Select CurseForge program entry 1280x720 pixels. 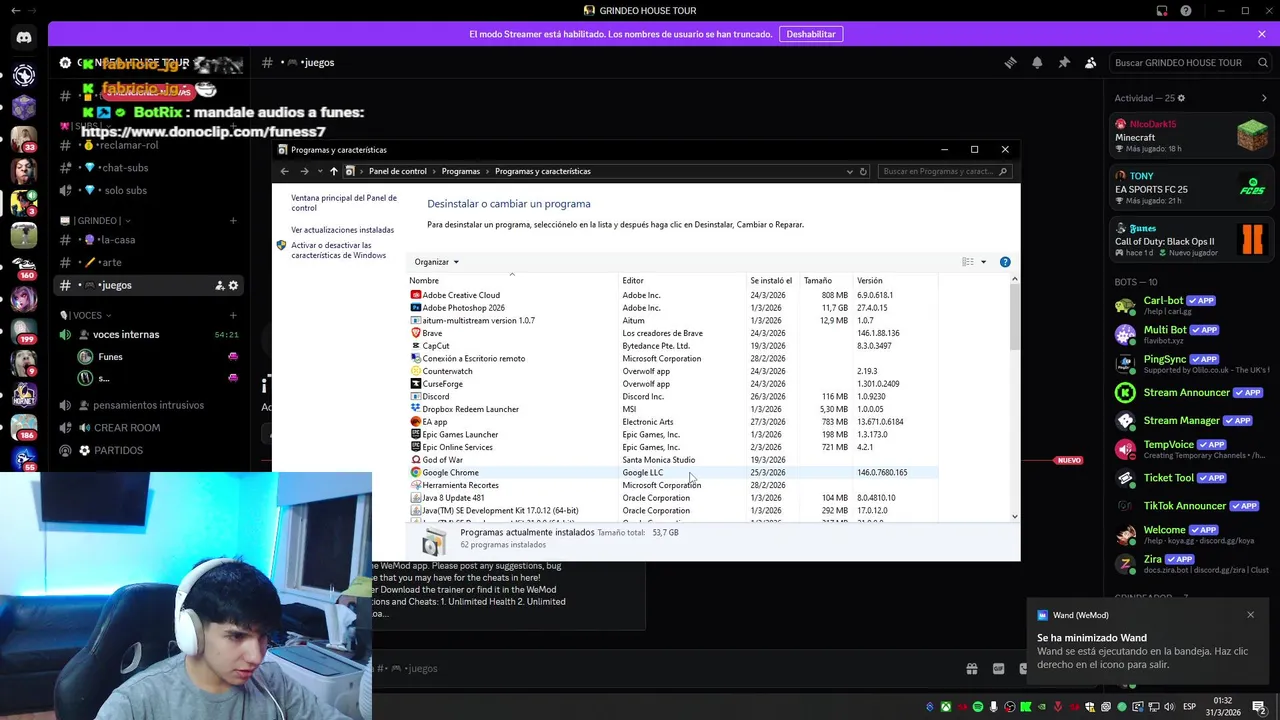coord(672,384)
